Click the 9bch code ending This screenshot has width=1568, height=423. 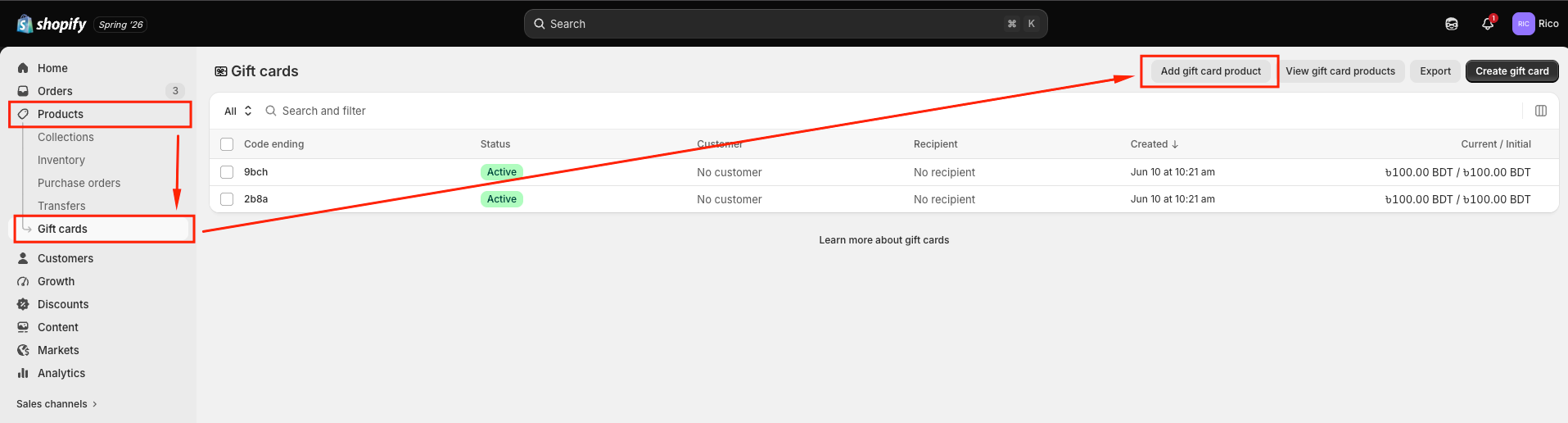point(255,172)
